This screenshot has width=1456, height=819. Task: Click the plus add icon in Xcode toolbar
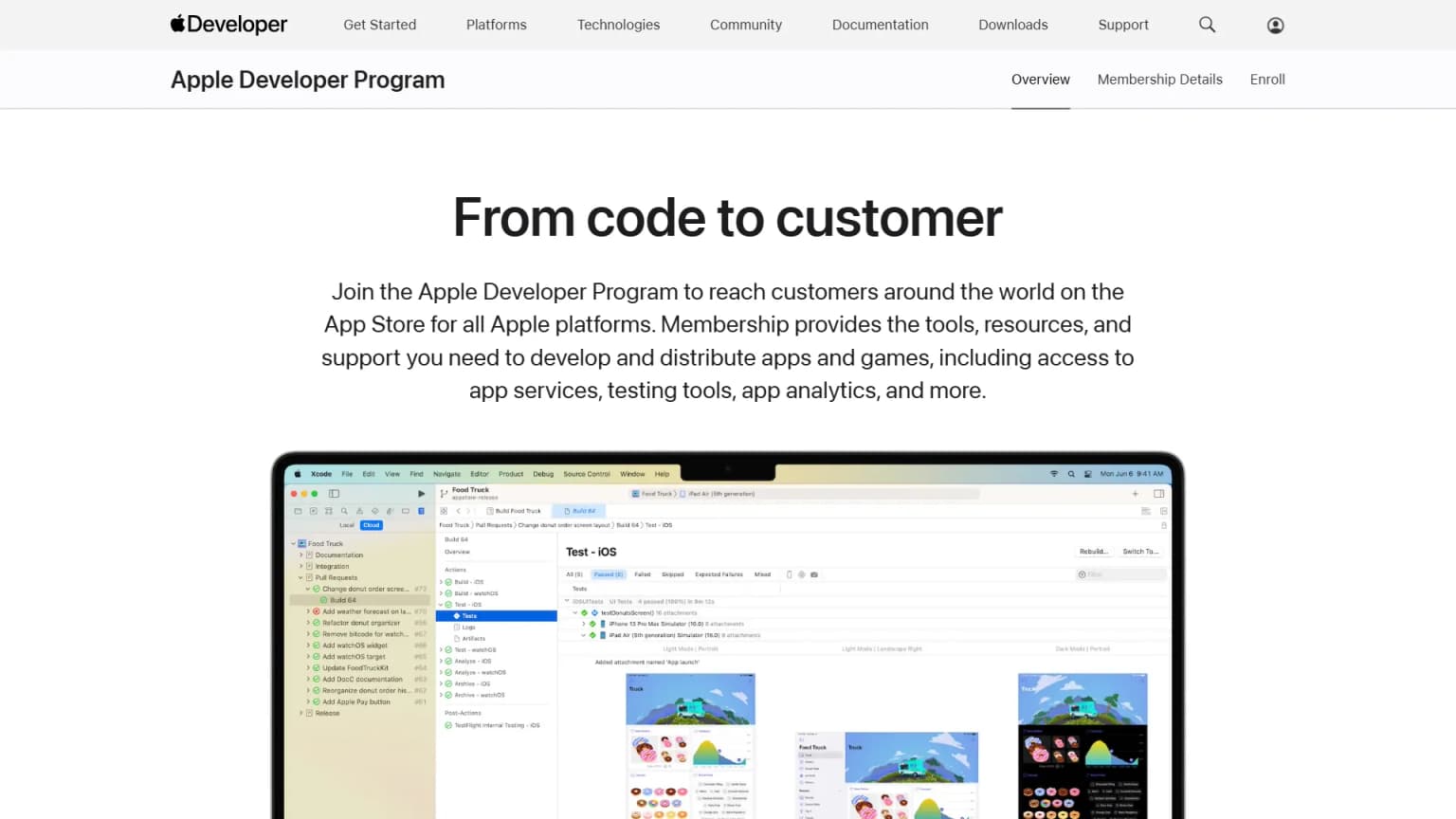pos(1135,493)
